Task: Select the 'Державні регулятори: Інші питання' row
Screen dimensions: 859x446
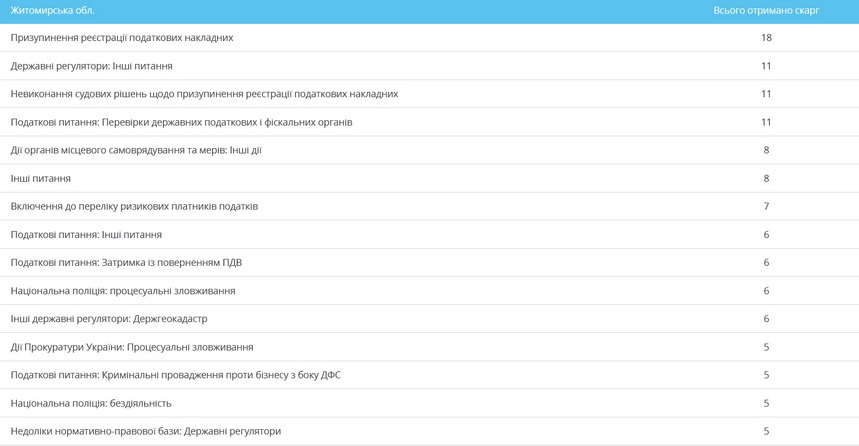Action: (92, 66)
